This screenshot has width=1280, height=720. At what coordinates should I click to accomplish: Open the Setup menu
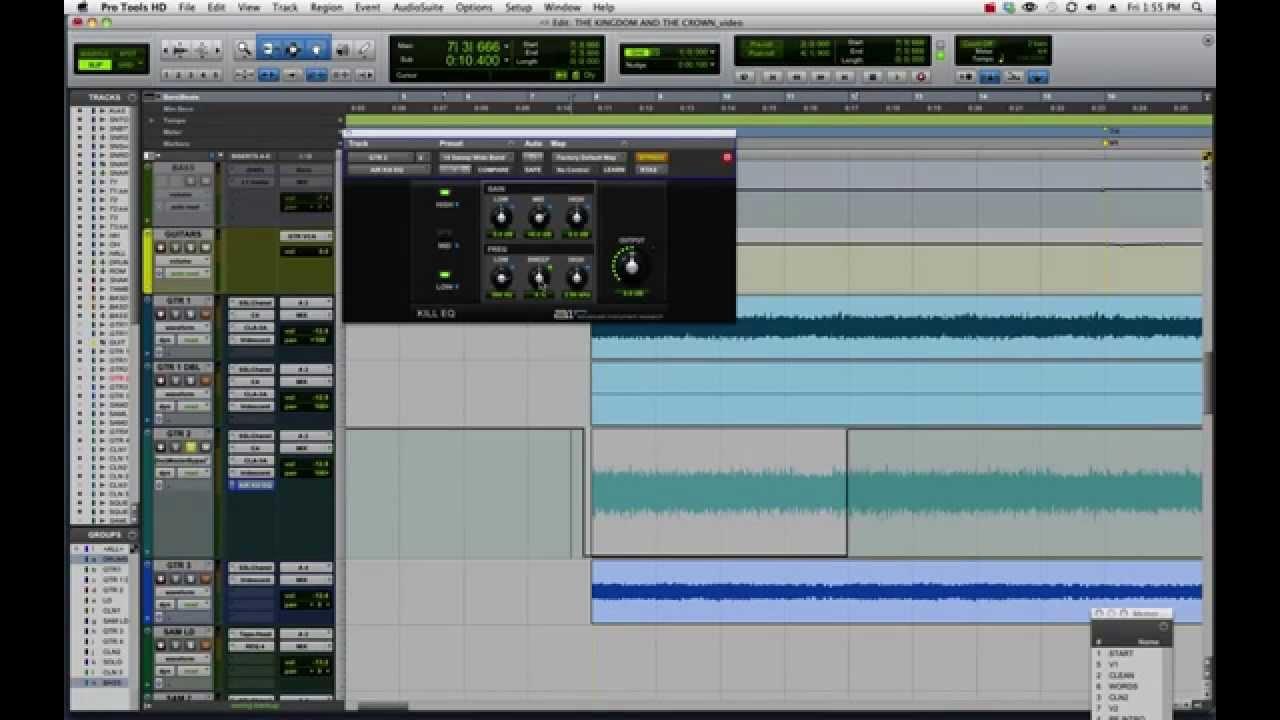pyautogui.click(x=518, y=7)
